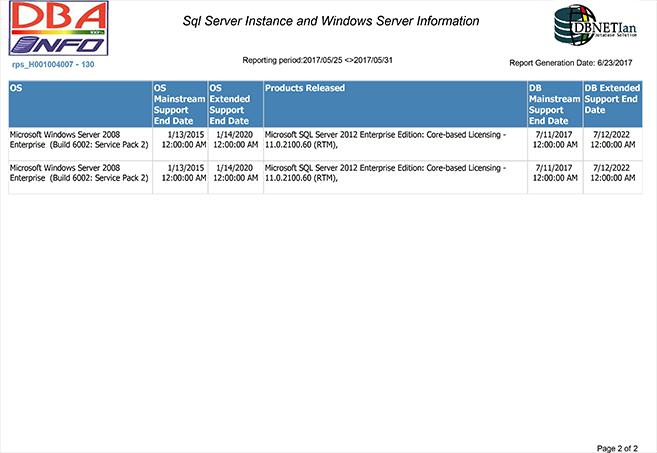Image resolution: width=657 pixels, height=453 pixels.
Task: Click second row 7/11/2017 date cell
Action: [555, 177]
